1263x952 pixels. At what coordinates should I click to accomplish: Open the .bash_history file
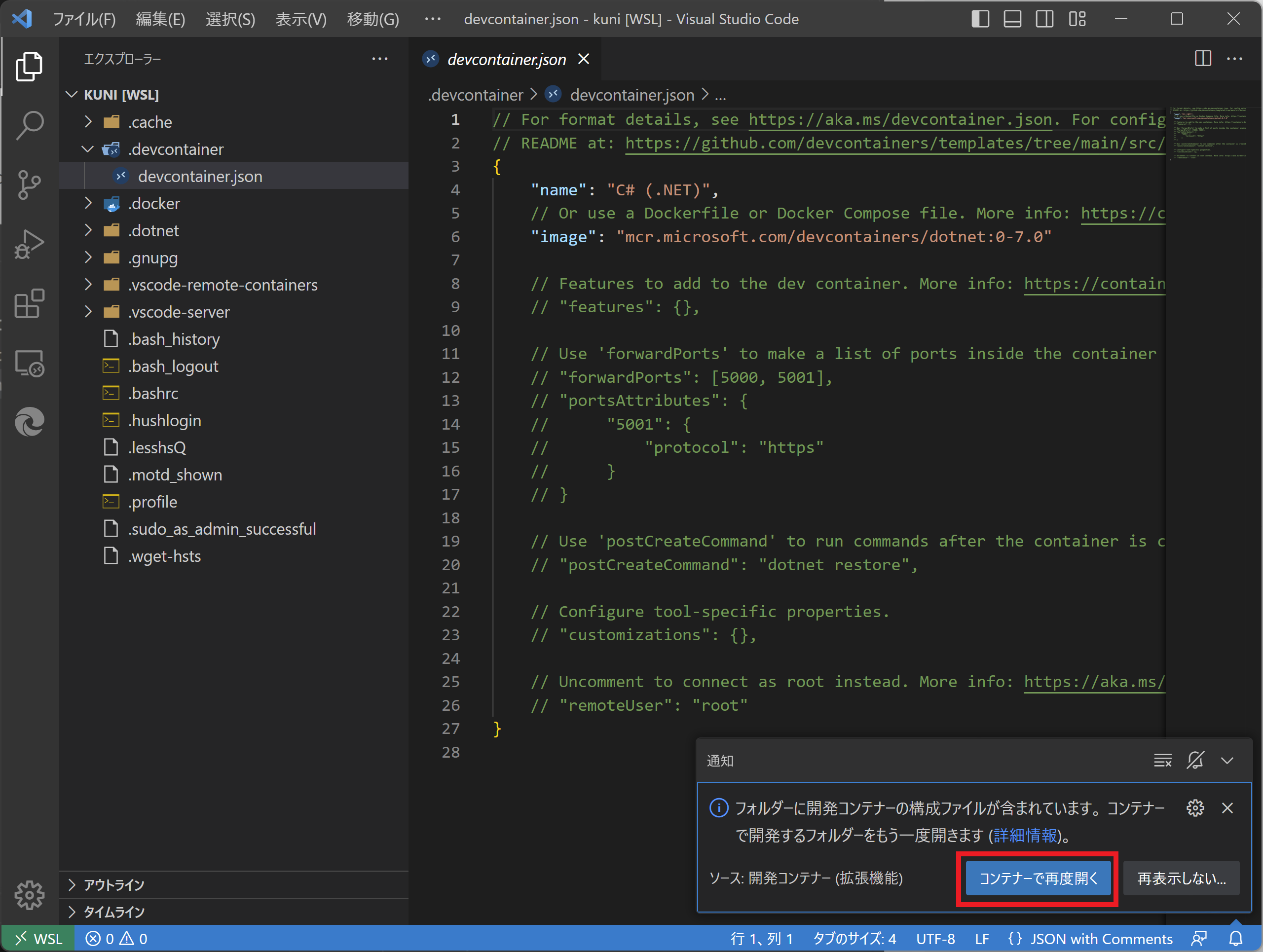[x=234, y=338]
